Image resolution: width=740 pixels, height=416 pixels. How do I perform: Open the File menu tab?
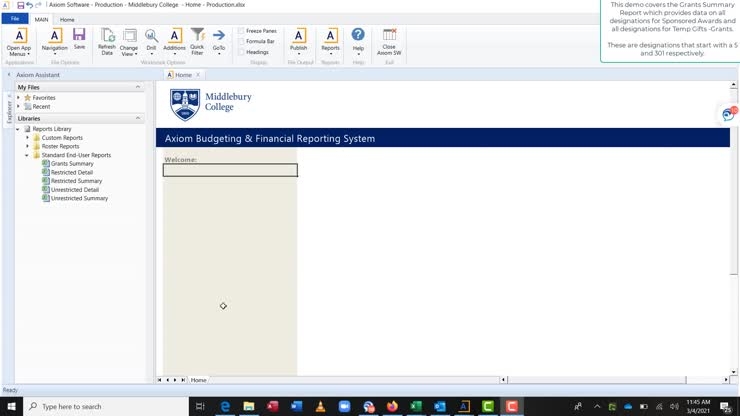pos(15,19)
